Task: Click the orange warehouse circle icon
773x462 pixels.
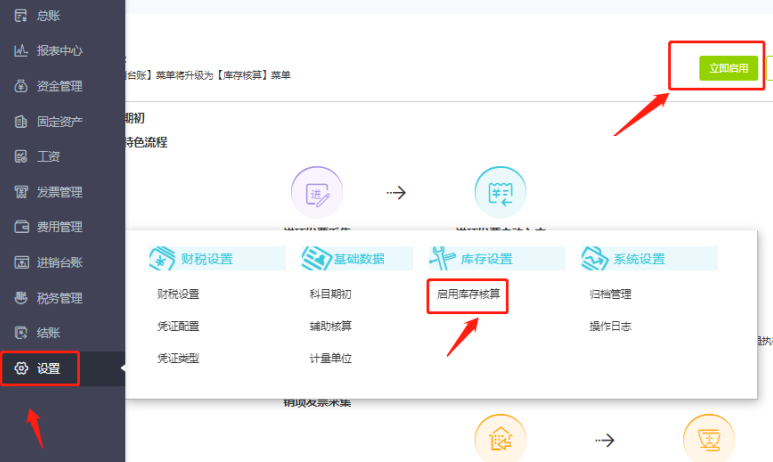Action: click(x=500, y=438)
